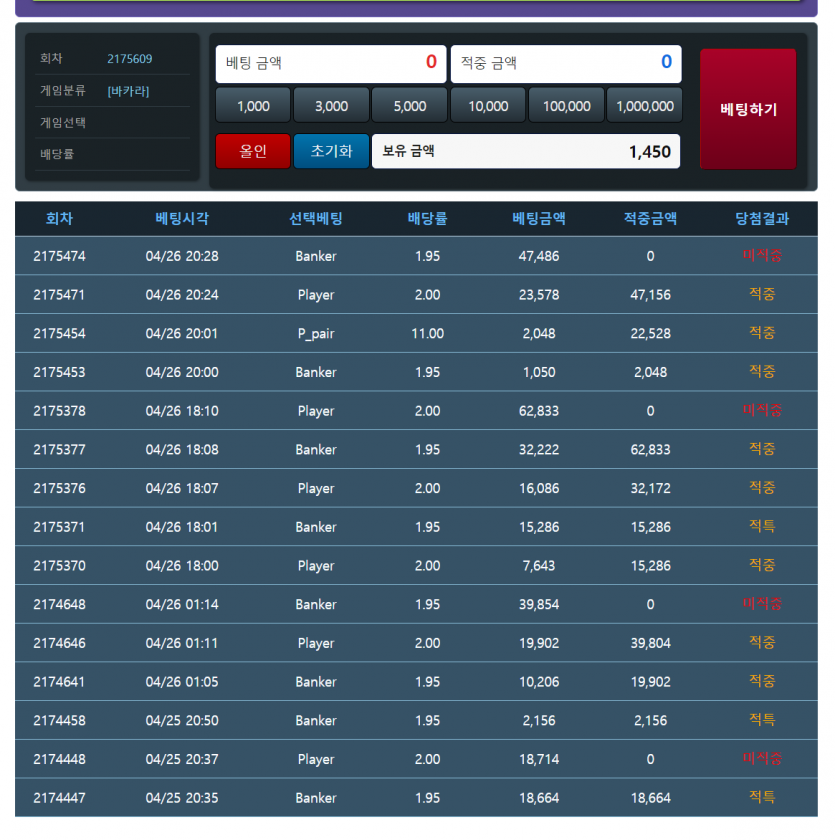Sort by 베팅시각 column header
The image size is (835, 840).
(182, 219)
